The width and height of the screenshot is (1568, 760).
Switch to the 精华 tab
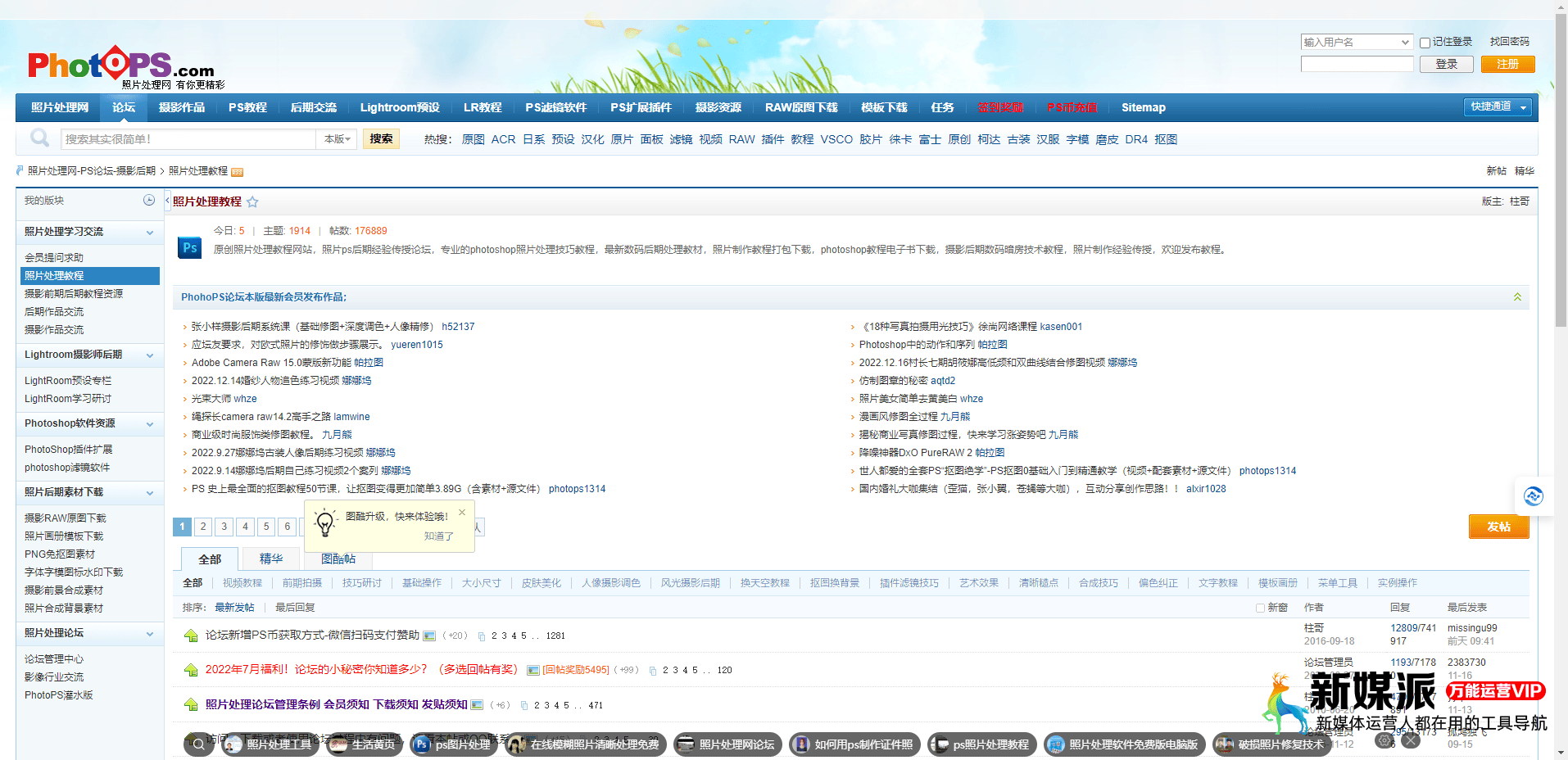pyautogui.click(x=271, y=559)
